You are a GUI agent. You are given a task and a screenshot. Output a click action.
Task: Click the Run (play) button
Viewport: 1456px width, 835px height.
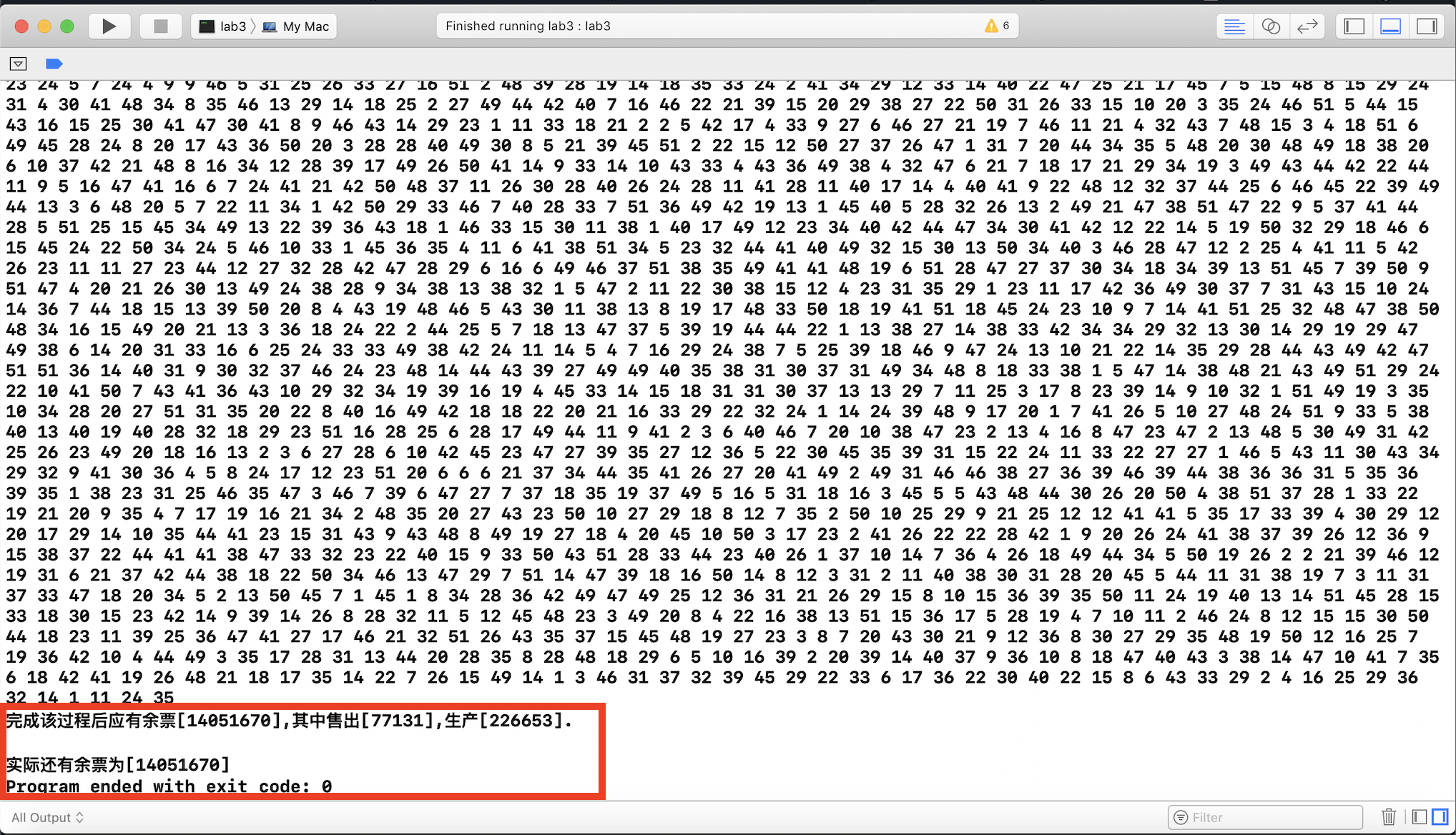click(x=109, y=26)
